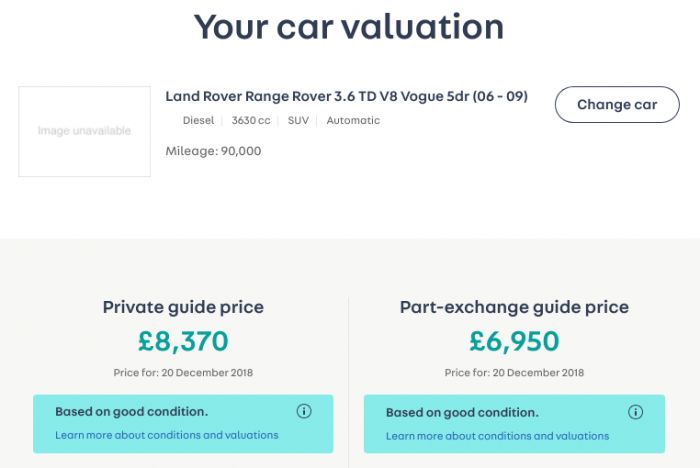Screen dimensions: 700x468
Task: Click the SUV body type label
Action: point(298,121)
